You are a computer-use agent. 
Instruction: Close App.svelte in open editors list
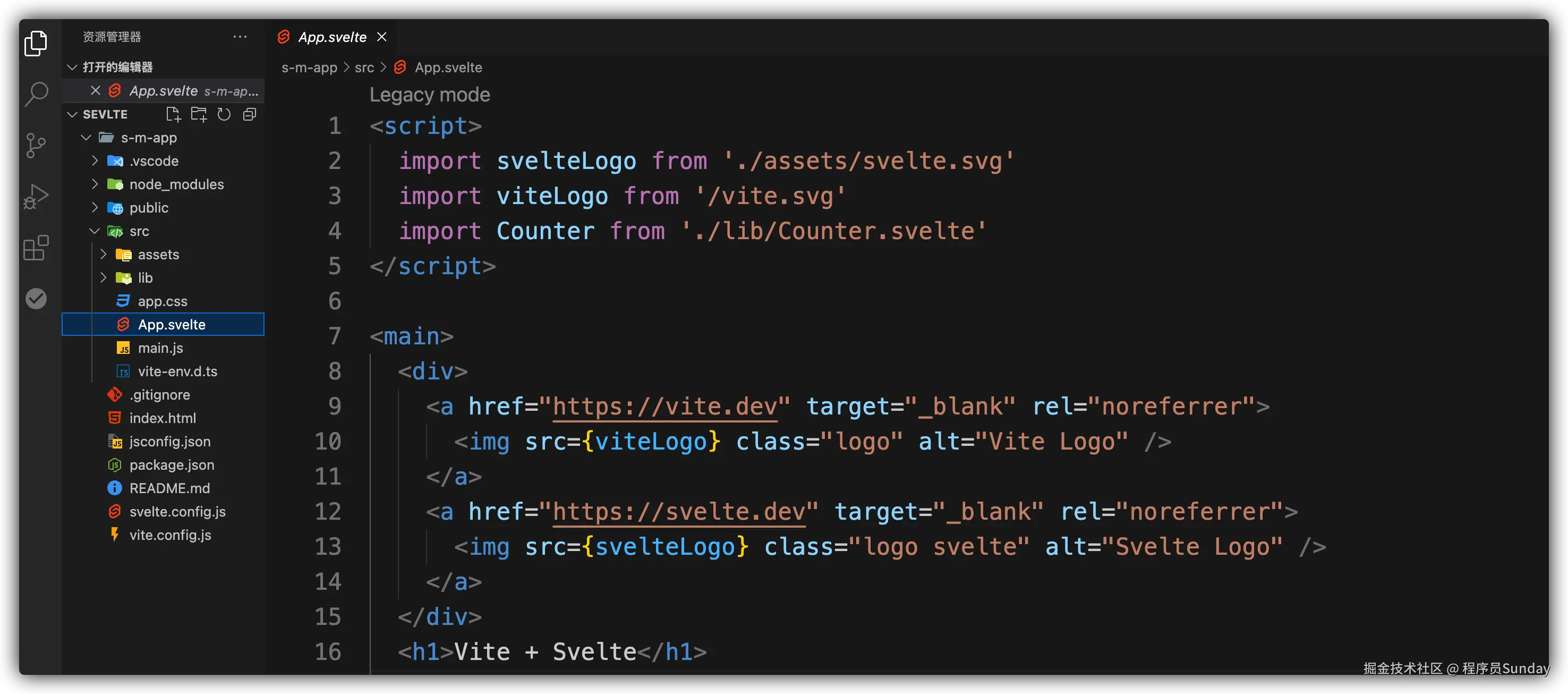95,91
